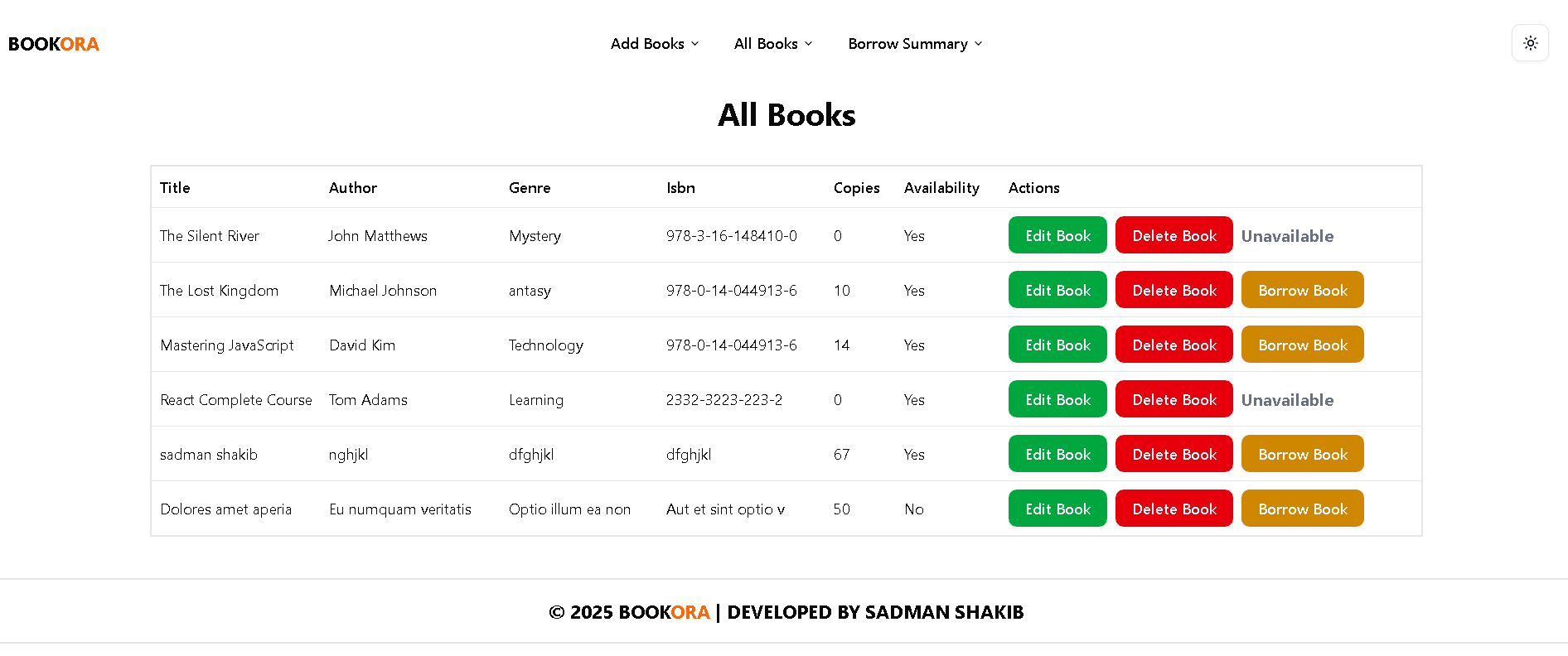Edit the sadman shakib book row
The image size is (1568, 656).
click(1057, 454)
